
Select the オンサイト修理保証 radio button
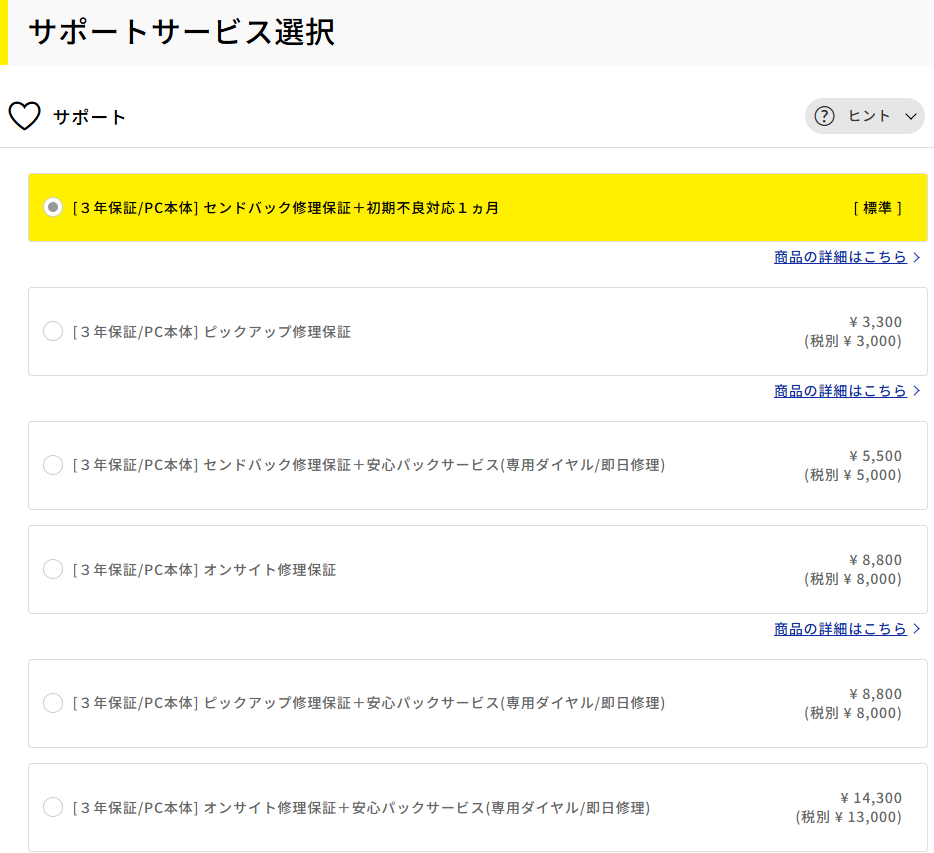pos(53,569)
